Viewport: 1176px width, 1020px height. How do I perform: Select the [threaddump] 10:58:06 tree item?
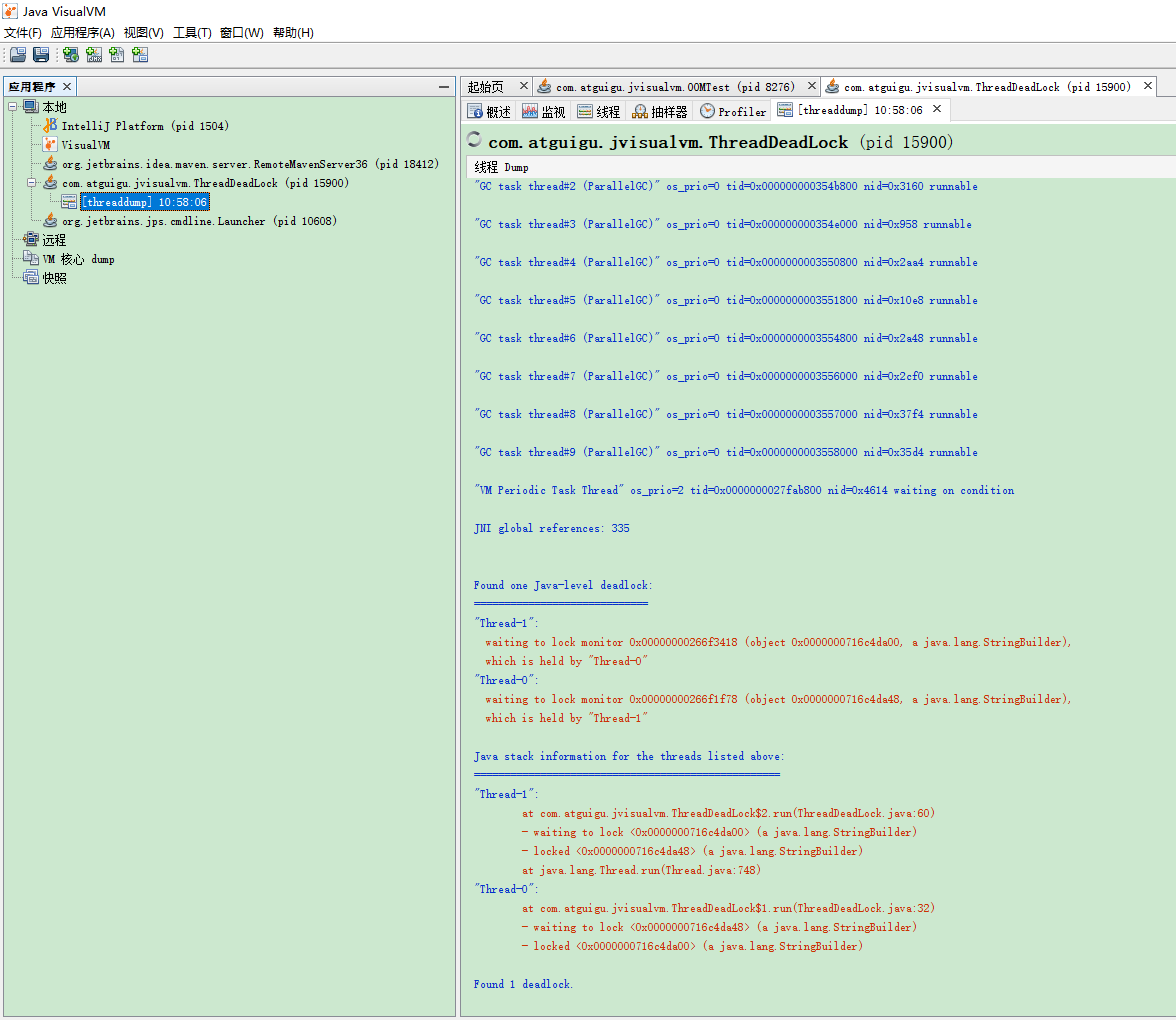coord(145,202)
